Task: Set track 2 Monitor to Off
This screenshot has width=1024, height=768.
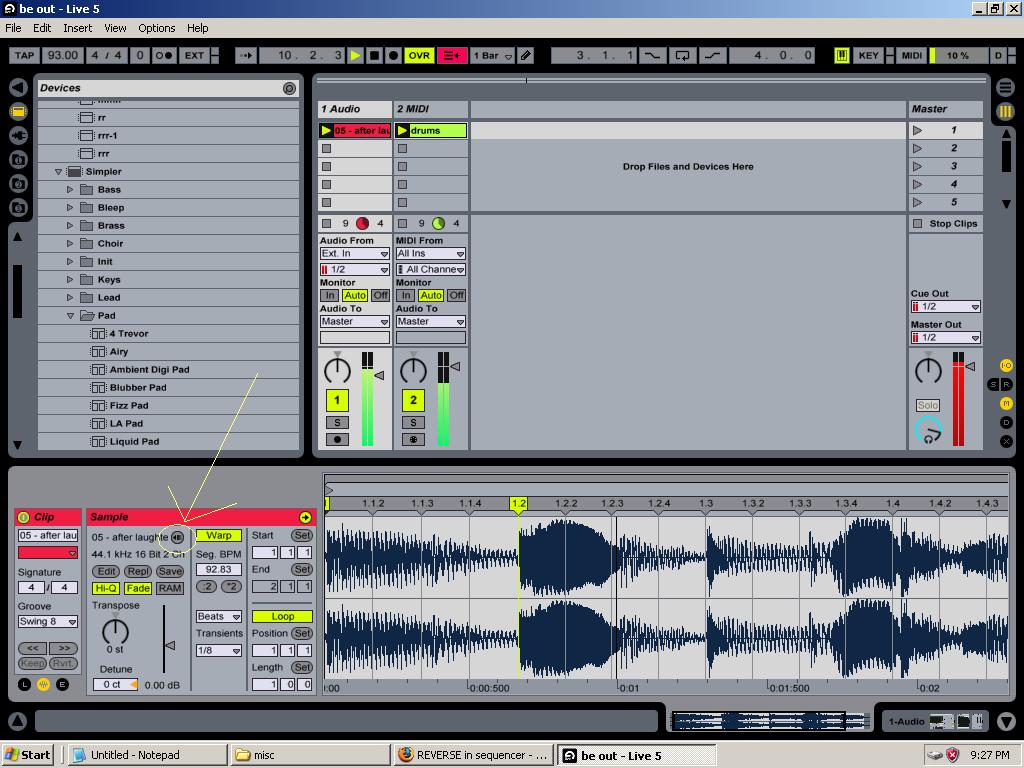Action: point(456,295)
